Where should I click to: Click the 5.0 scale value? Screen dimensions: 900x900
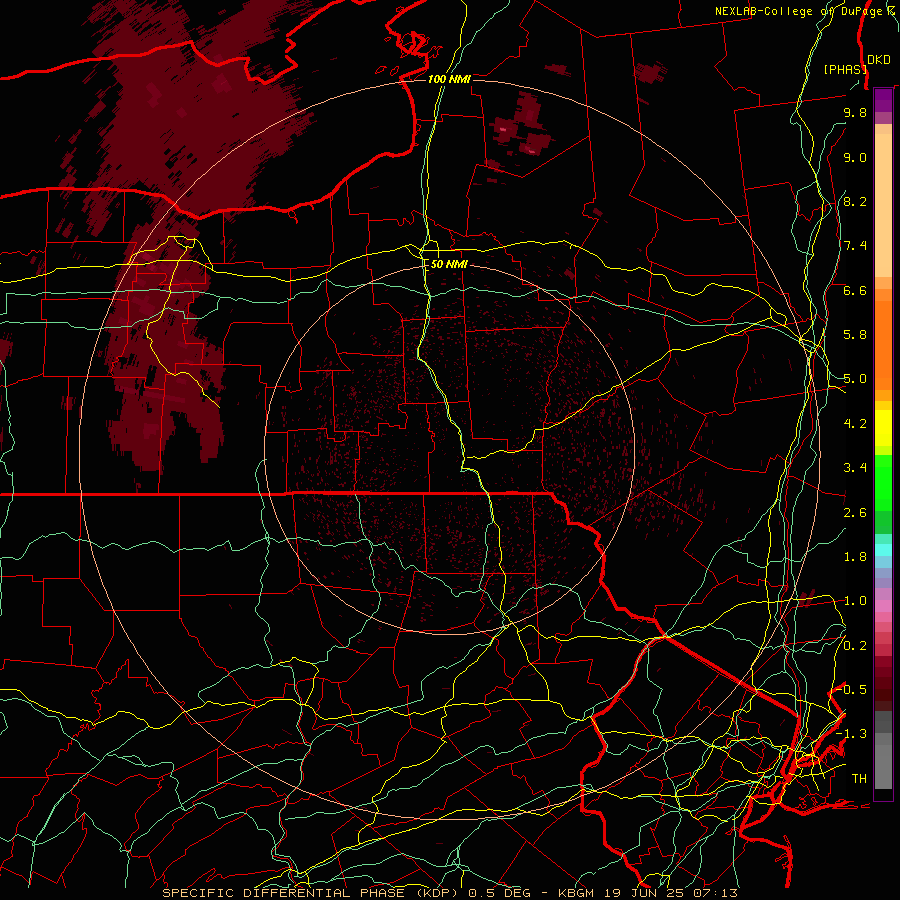[855, 379]
